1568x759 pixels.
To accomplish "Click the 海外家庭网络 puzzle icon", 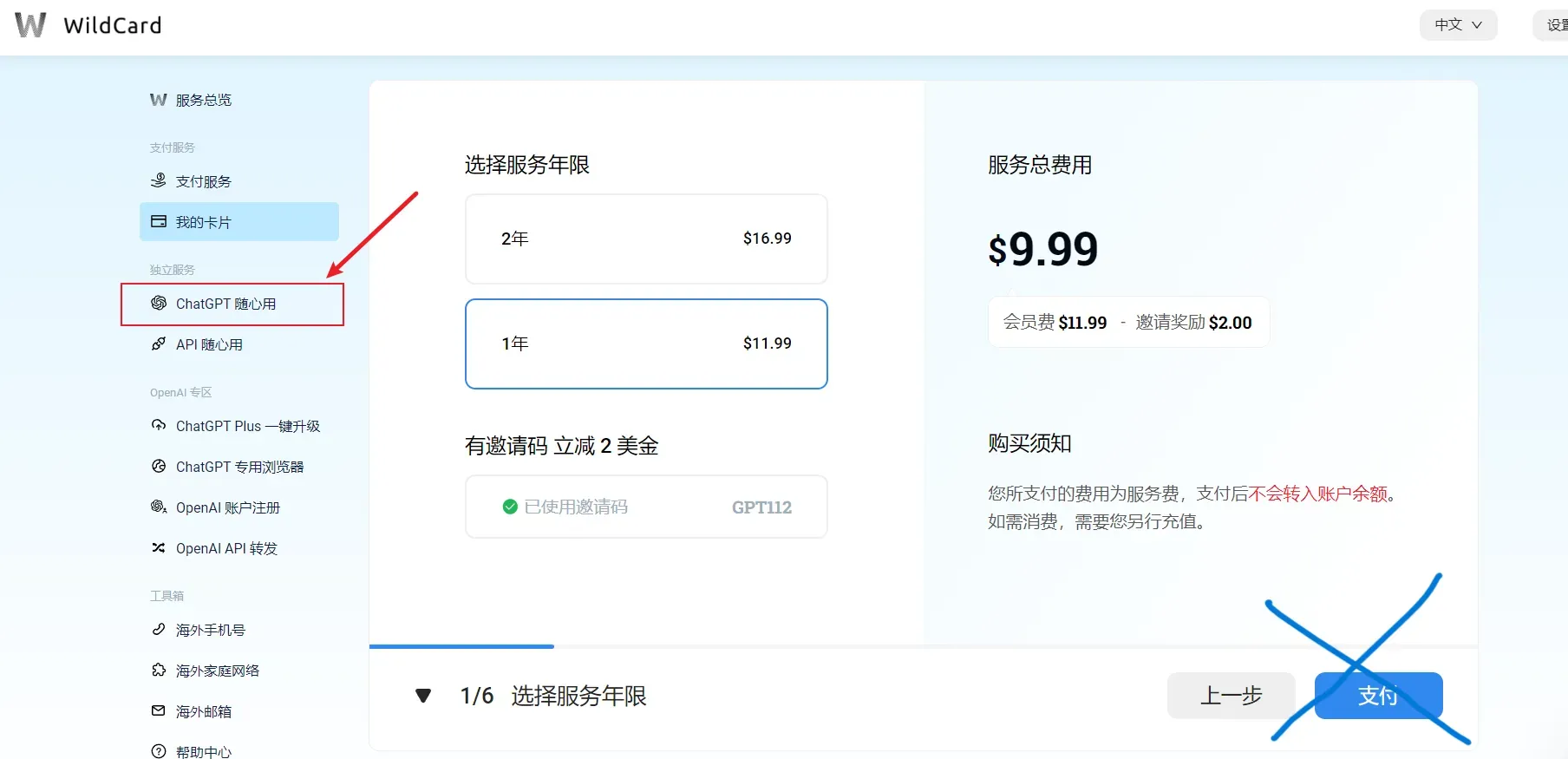I will click(159, 670).
